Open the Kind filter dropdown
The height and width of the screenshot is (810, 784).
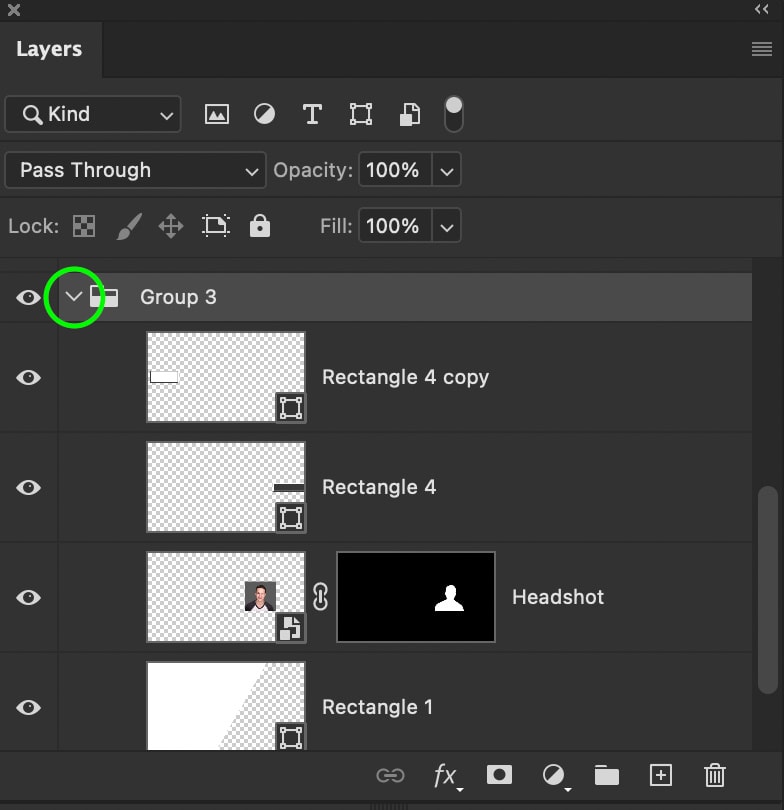[x=93, y=114]
